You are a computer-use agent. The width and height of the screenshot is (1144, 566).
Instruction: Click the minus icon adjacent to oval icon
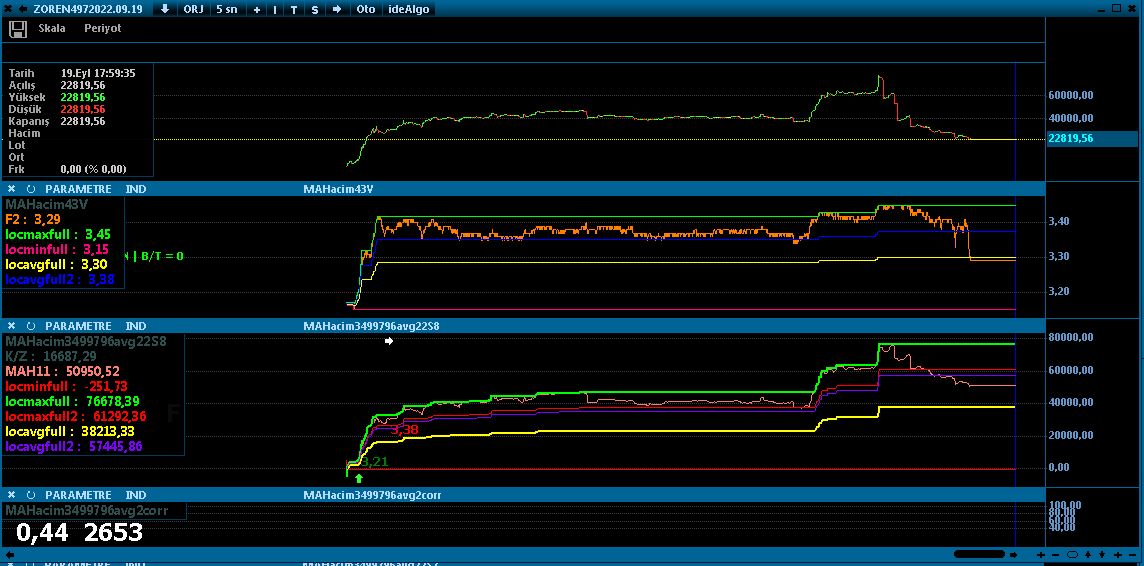tap(1057, 555)
